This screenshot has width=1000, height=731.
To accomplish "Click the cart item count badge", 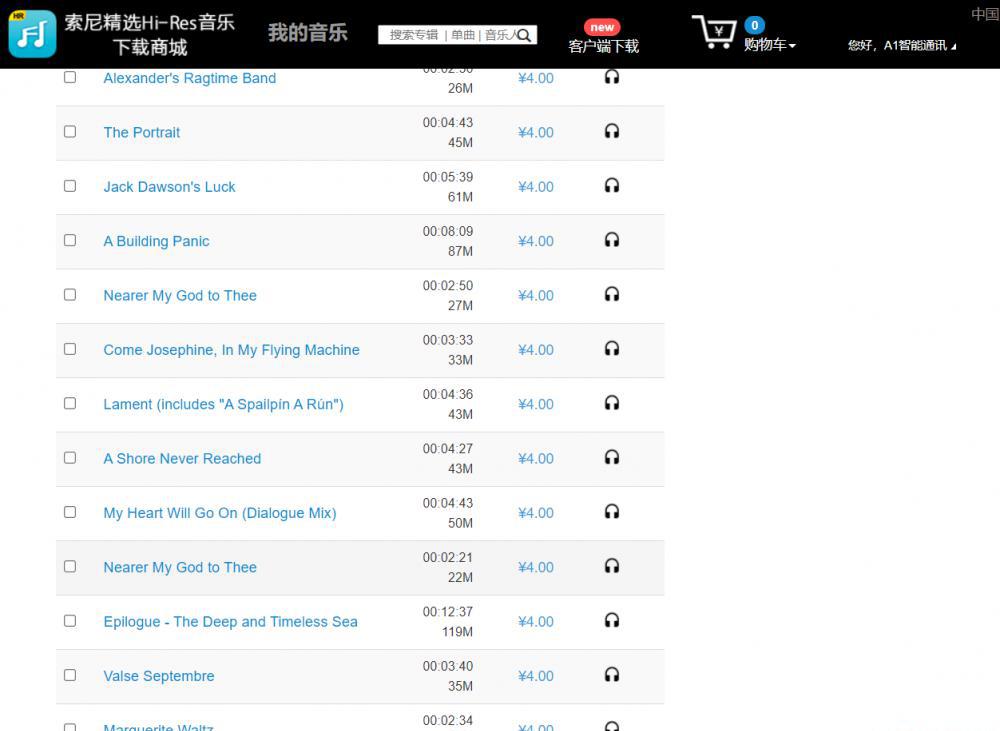I will [x=754, y=25].
